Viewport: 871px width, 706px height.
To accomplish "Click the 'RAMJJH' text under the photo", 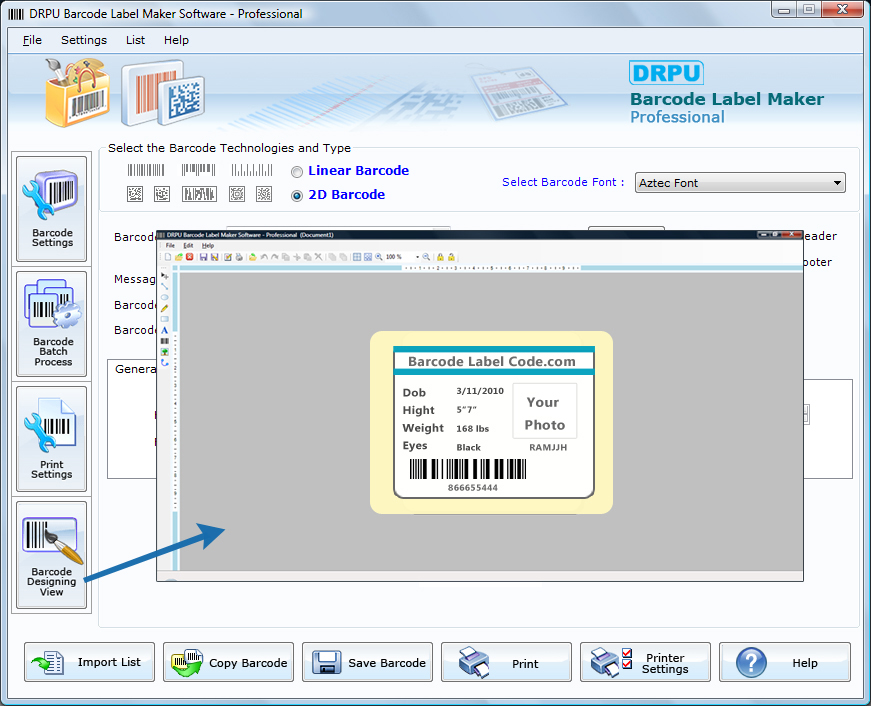I will pos(548,448).
